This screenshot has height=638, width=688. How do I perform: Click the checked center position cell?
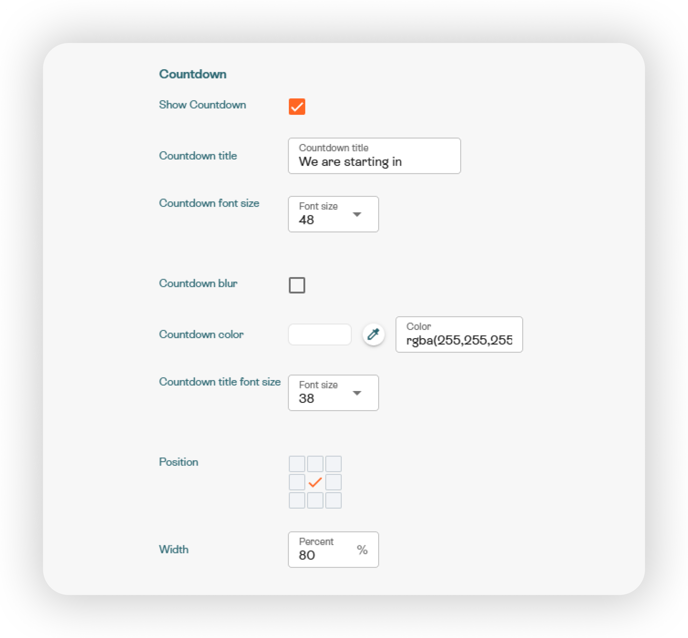tap(315, 482)
